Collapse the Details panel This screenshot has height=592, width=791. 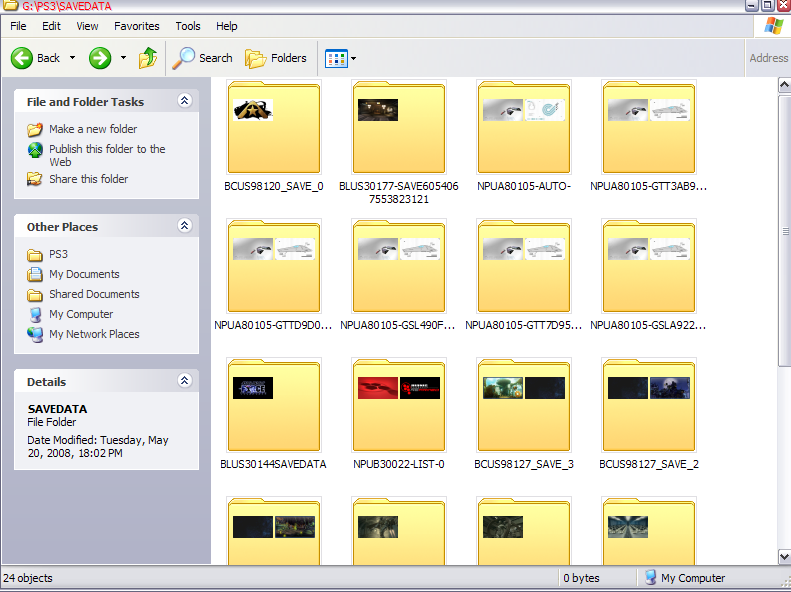click(x=185, y=380)
